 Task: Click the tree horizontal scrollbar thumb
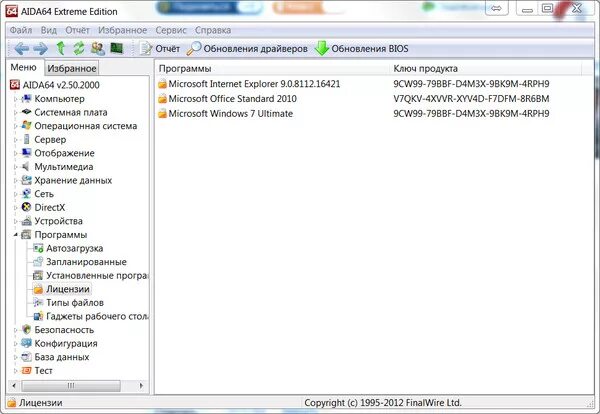(71, 386)
